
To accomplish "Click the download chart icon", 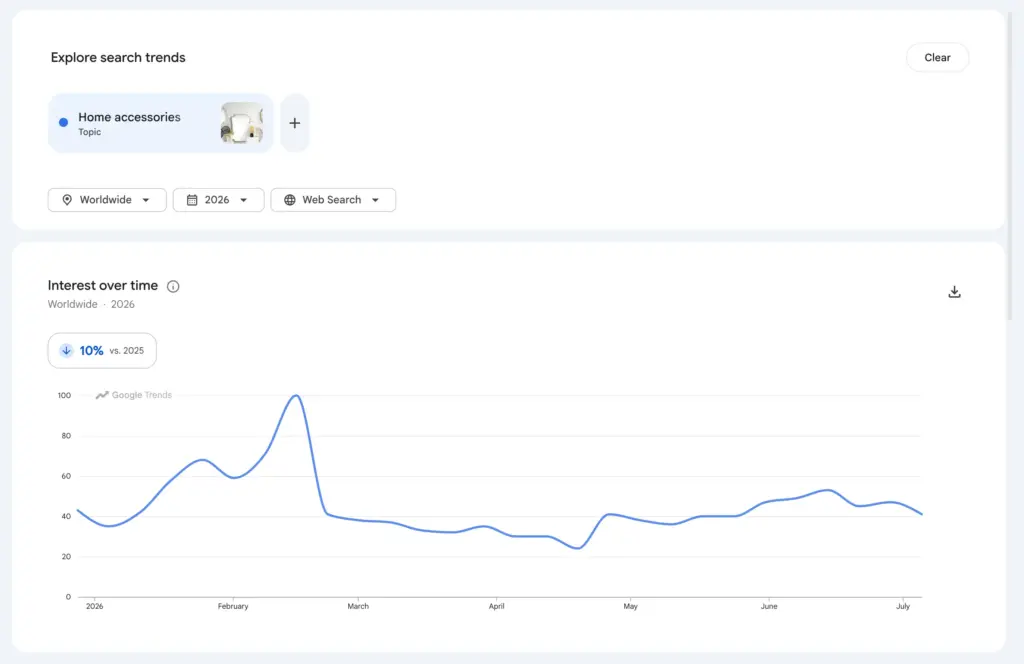I will (x=954, y=292).
